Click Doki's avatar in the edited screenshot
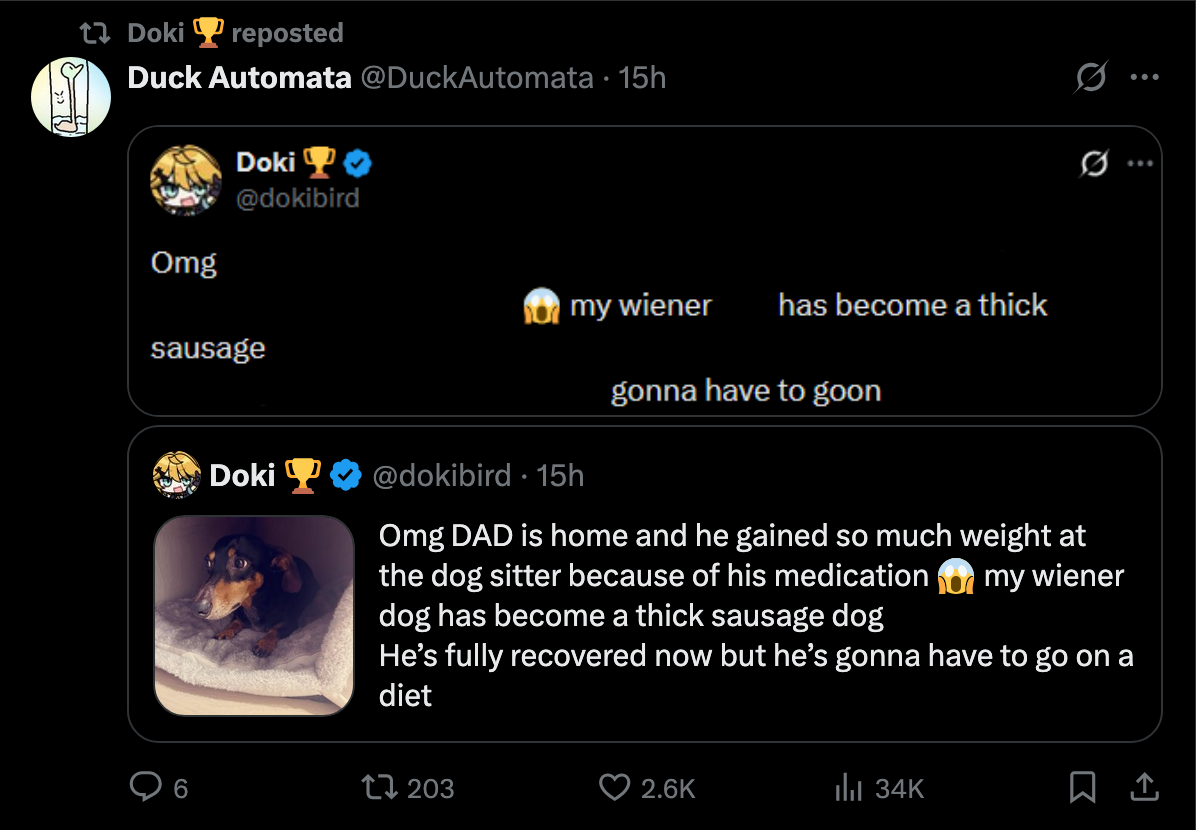Image resolution: width=1196 pixels, height=830 pixels. (185, 181)
